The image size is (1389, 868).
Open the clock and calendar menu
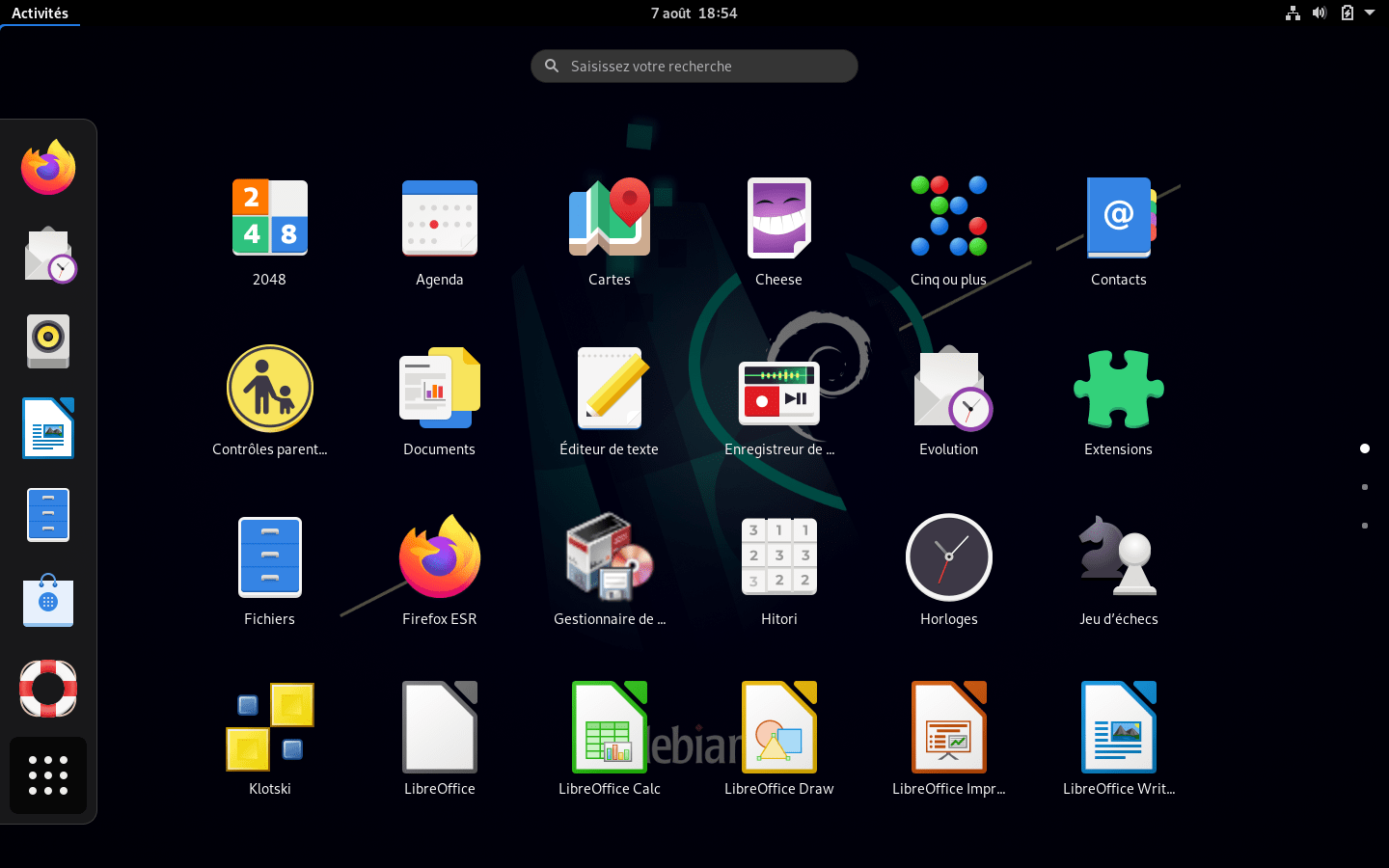694,14
